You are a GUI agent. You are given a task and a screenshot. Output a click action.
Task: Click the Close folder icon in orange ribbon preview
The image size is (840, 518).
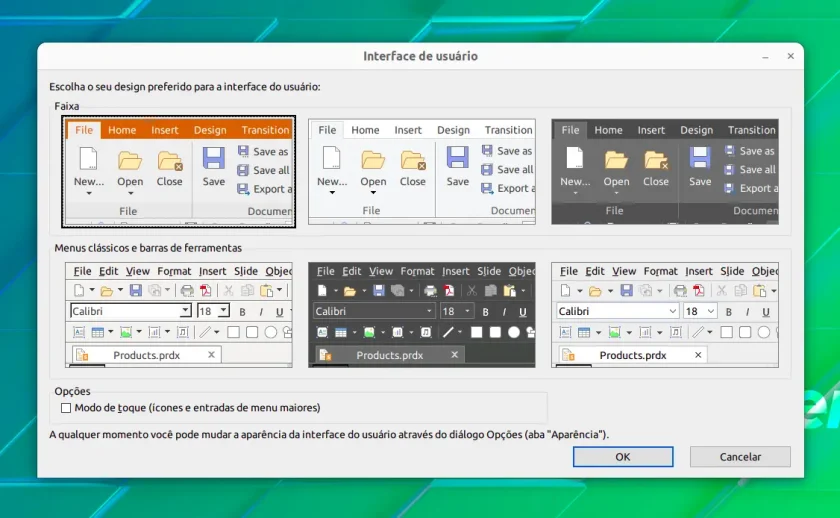[170, 161]
